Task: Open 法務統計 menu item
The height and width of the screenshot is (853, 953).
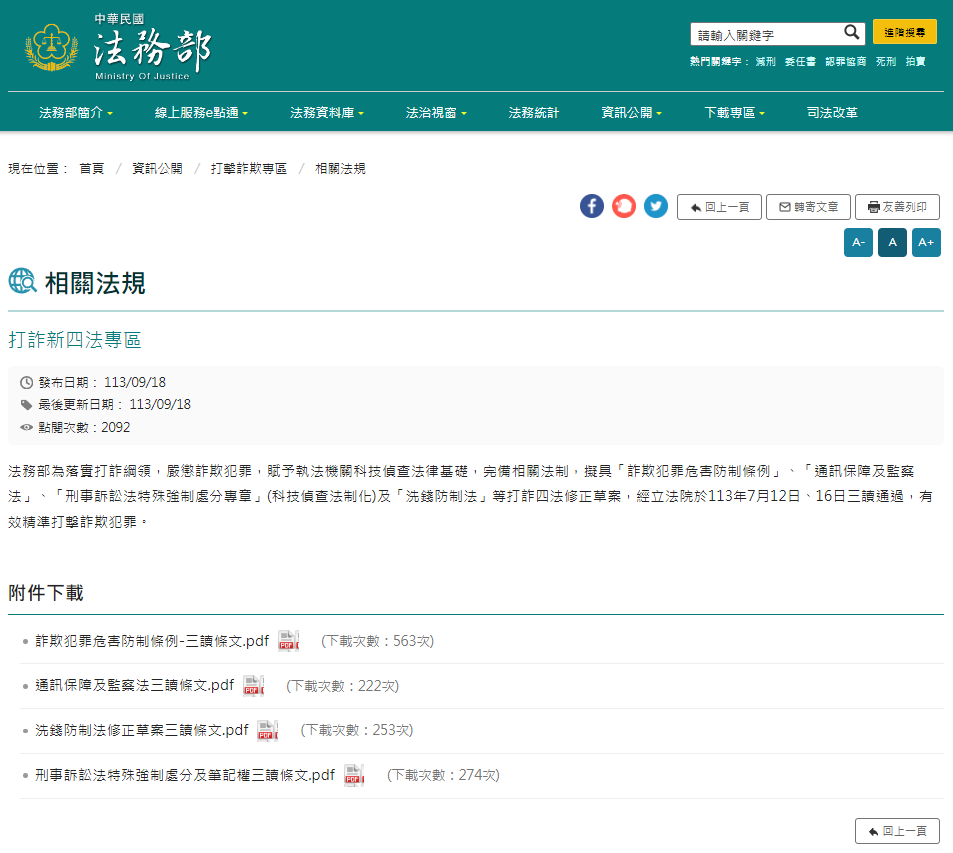Action: click(534, 113)
